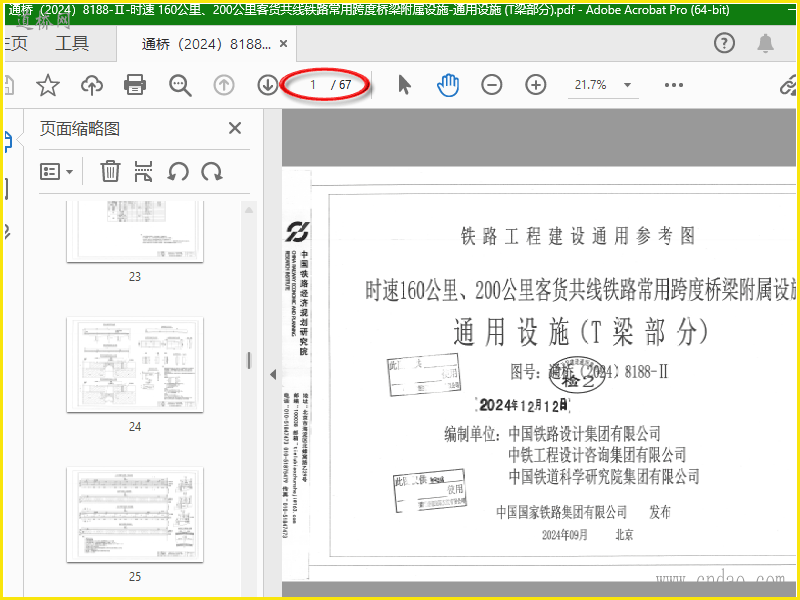
Task: Click the thumbnail panel scrollbar handle
Action: 248,360
